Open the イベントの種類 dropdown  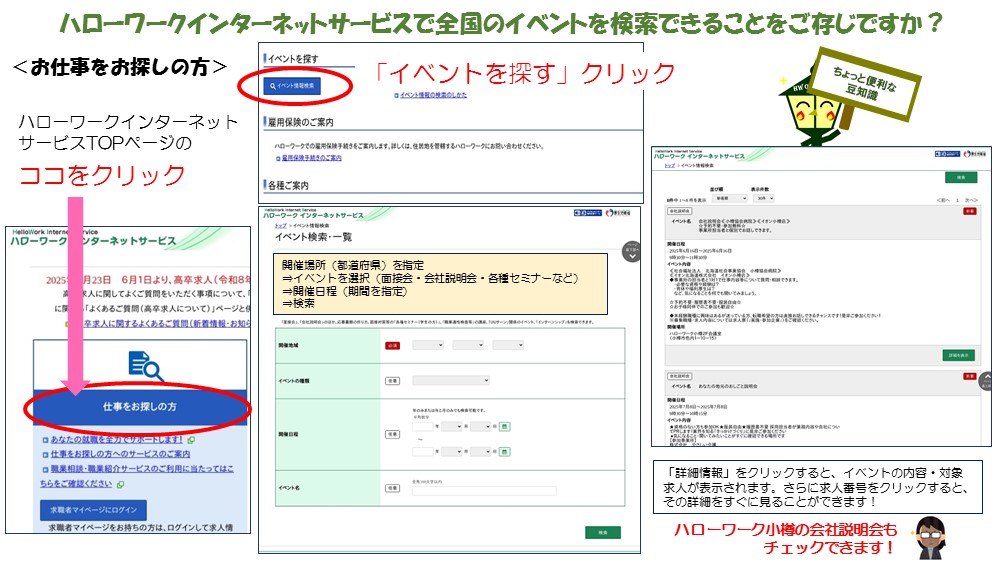[x=451, y=381]
